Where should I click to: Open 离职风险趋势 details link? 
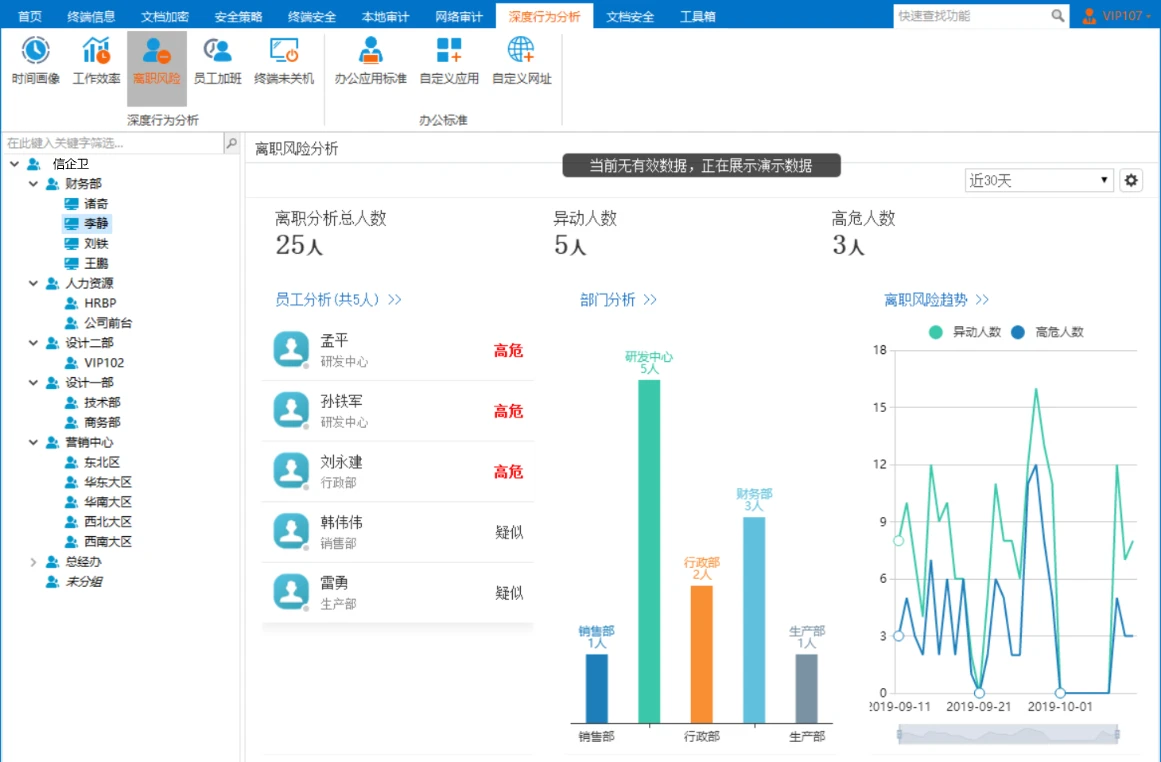point(937,299)
